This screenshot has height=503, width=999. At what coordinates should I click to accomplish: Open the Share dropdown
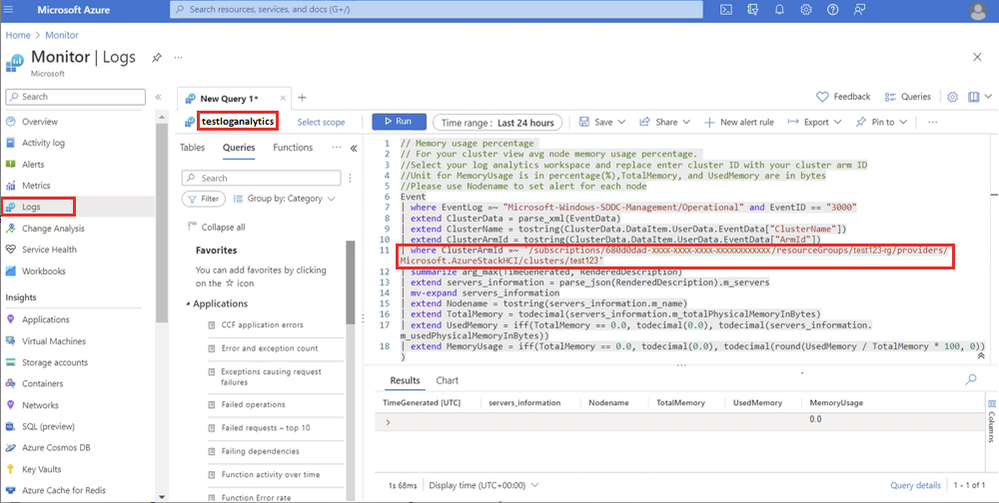pyautogui.click(x=665, y=122)
